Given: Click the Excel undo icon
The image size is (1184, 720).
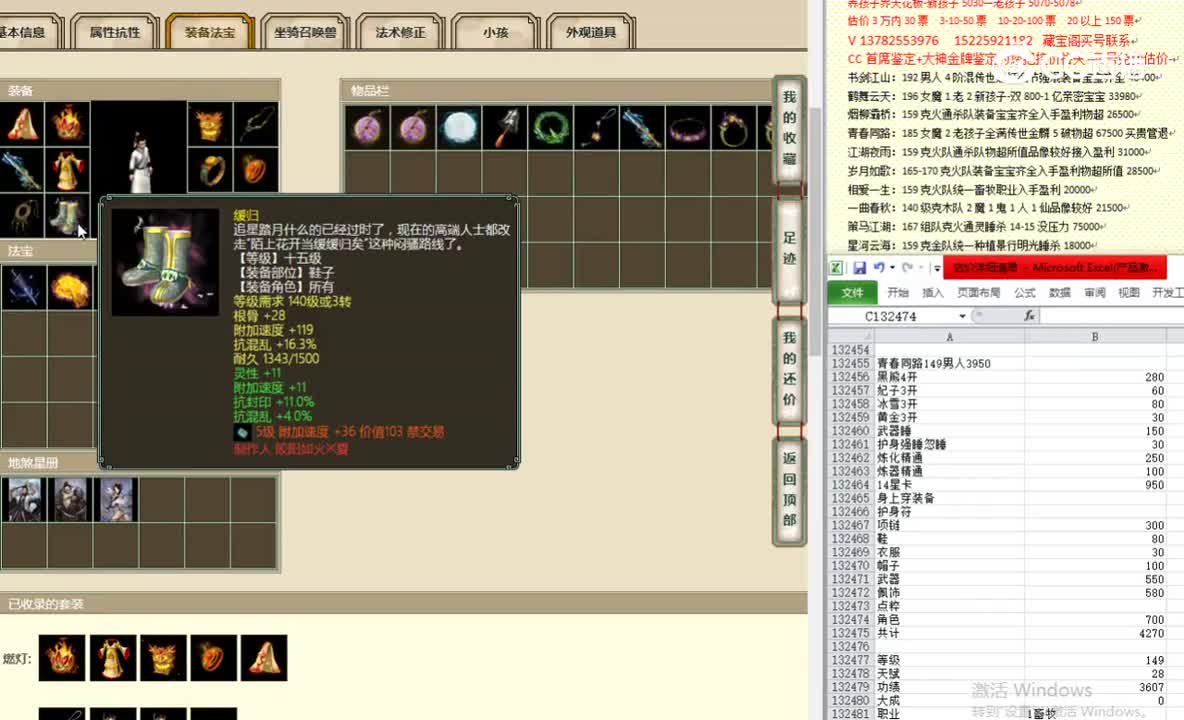Looking at the screenshot, I should (x=879, y=268).
